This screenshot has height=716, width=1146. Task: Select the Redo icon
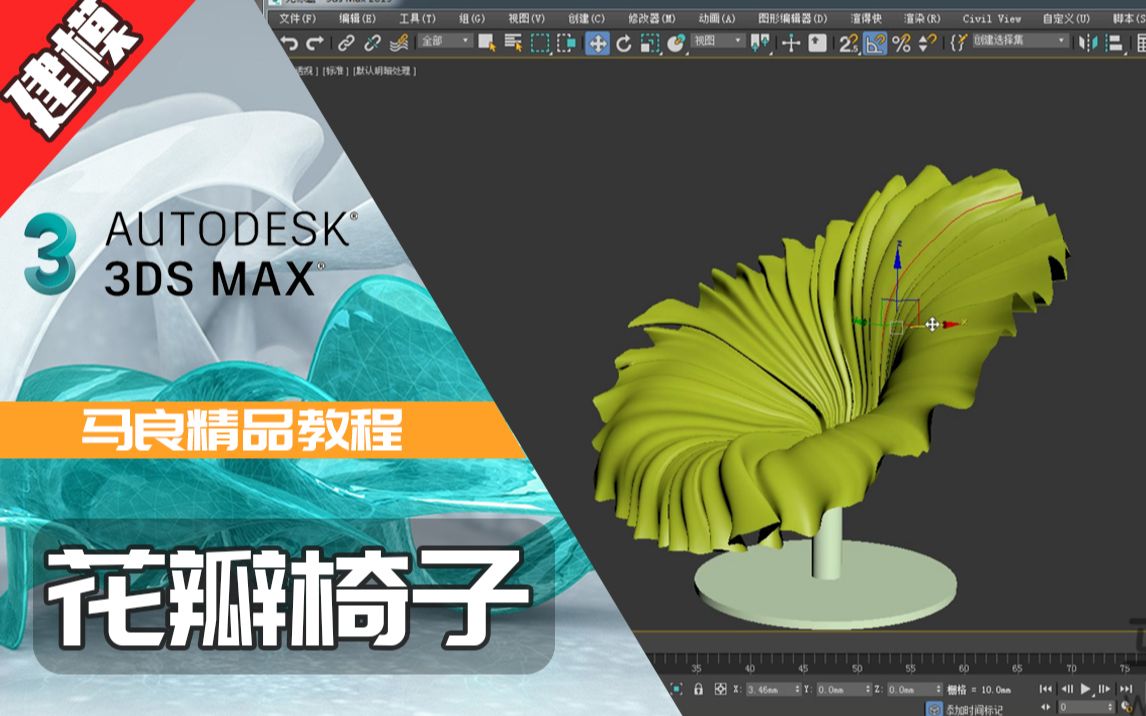313,43
